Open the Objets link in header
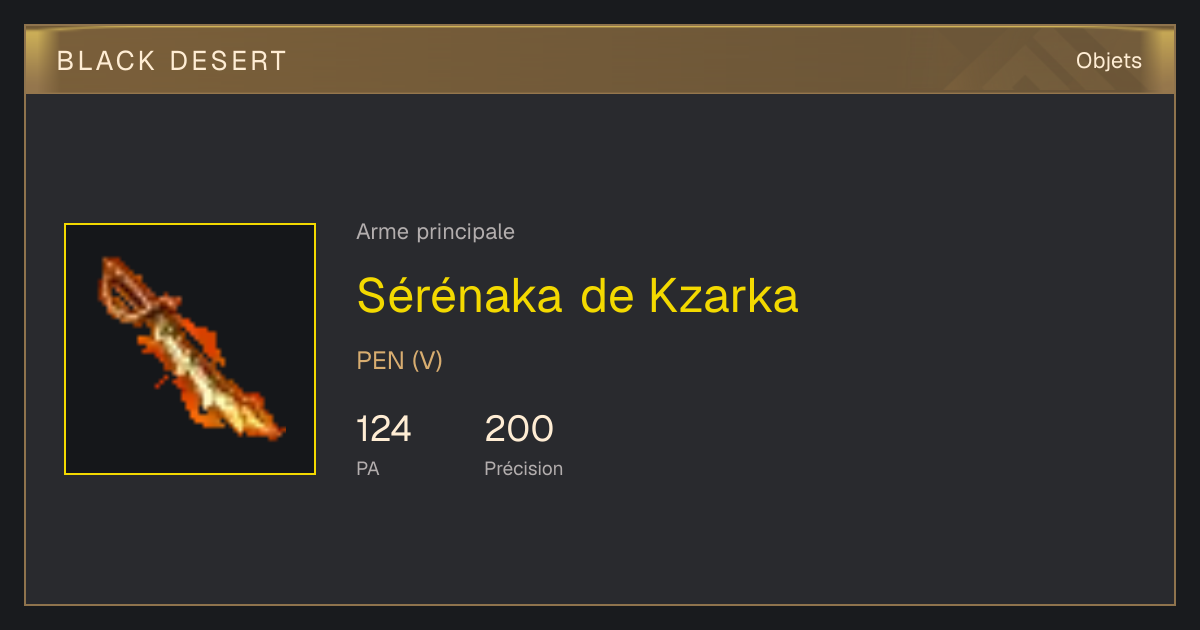 (x=1109, y=61)
